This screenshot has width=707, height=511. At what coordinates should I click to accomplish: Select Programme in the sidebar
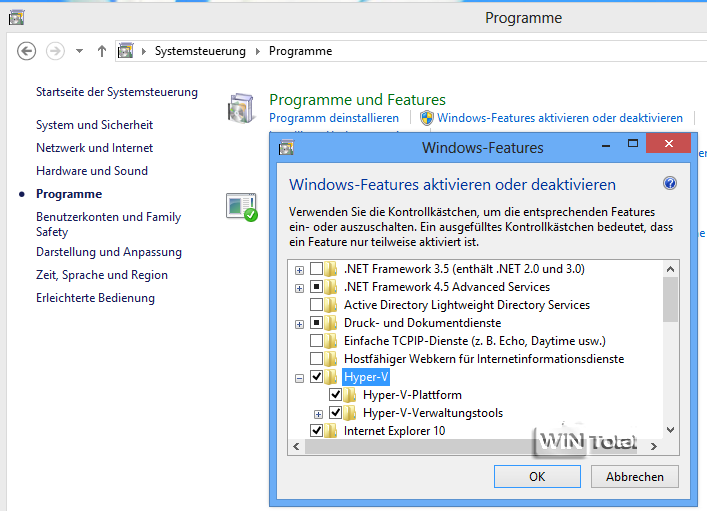click(69, 194)
